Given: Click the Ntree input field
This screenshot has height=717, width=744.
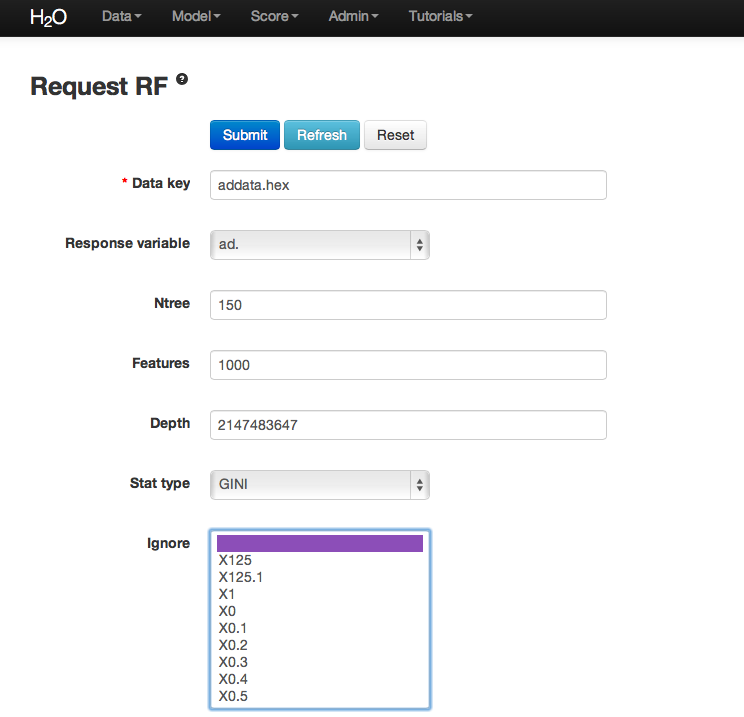Looking at the screenshot, I should (408, 305).
